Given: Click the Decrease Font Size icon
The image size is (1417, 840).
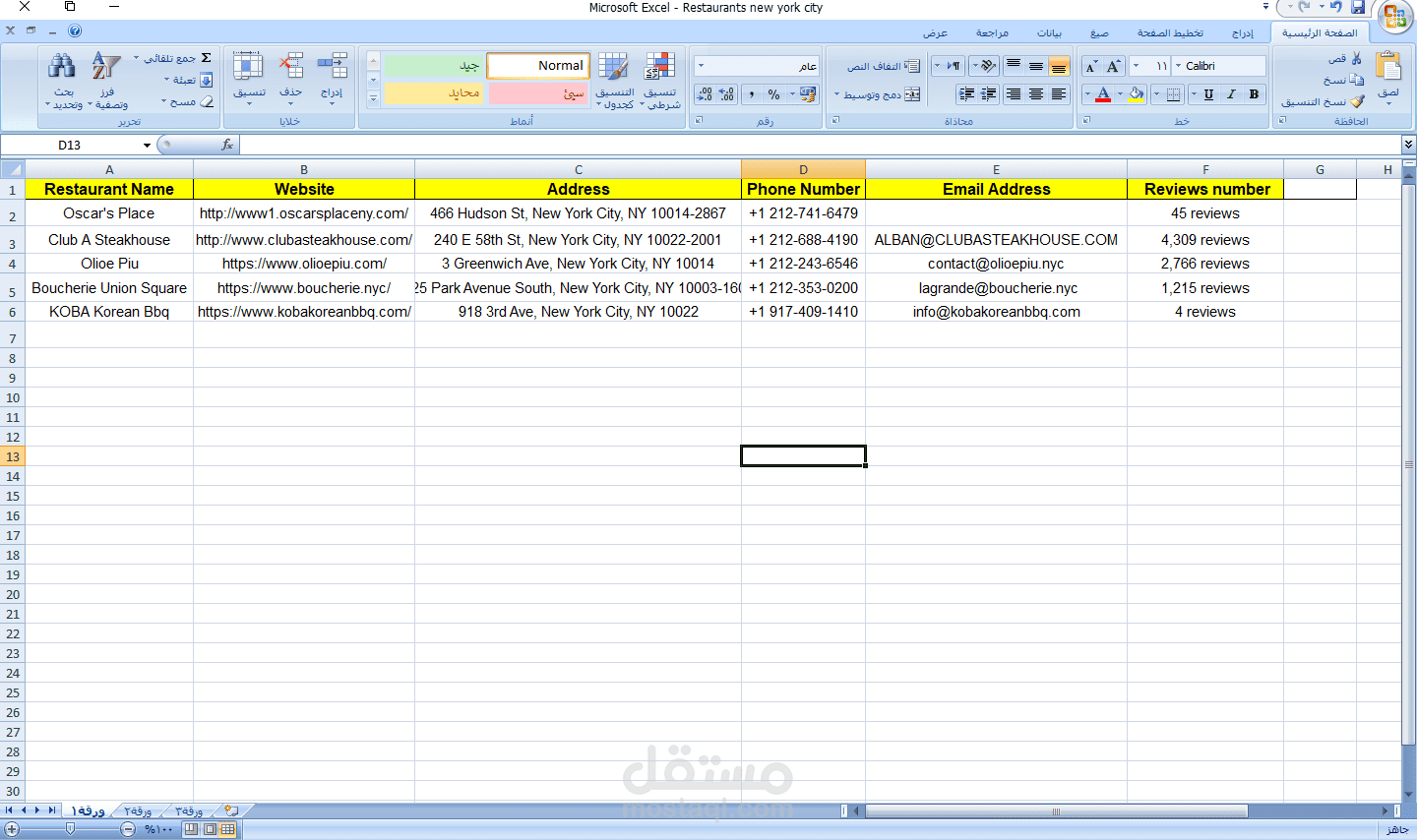Looking at the screenshot, I should pyautogui.click(x=1091, y=66).
